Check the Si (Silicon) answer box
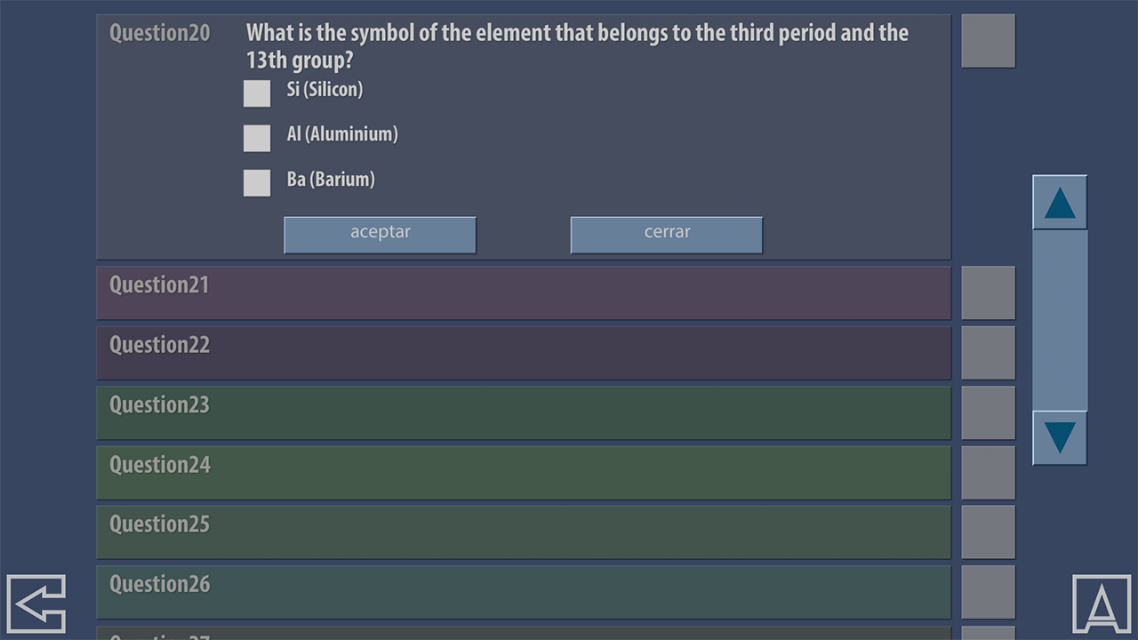The width and height of the screenshot is (1138, 640). (x=257, y=93)
